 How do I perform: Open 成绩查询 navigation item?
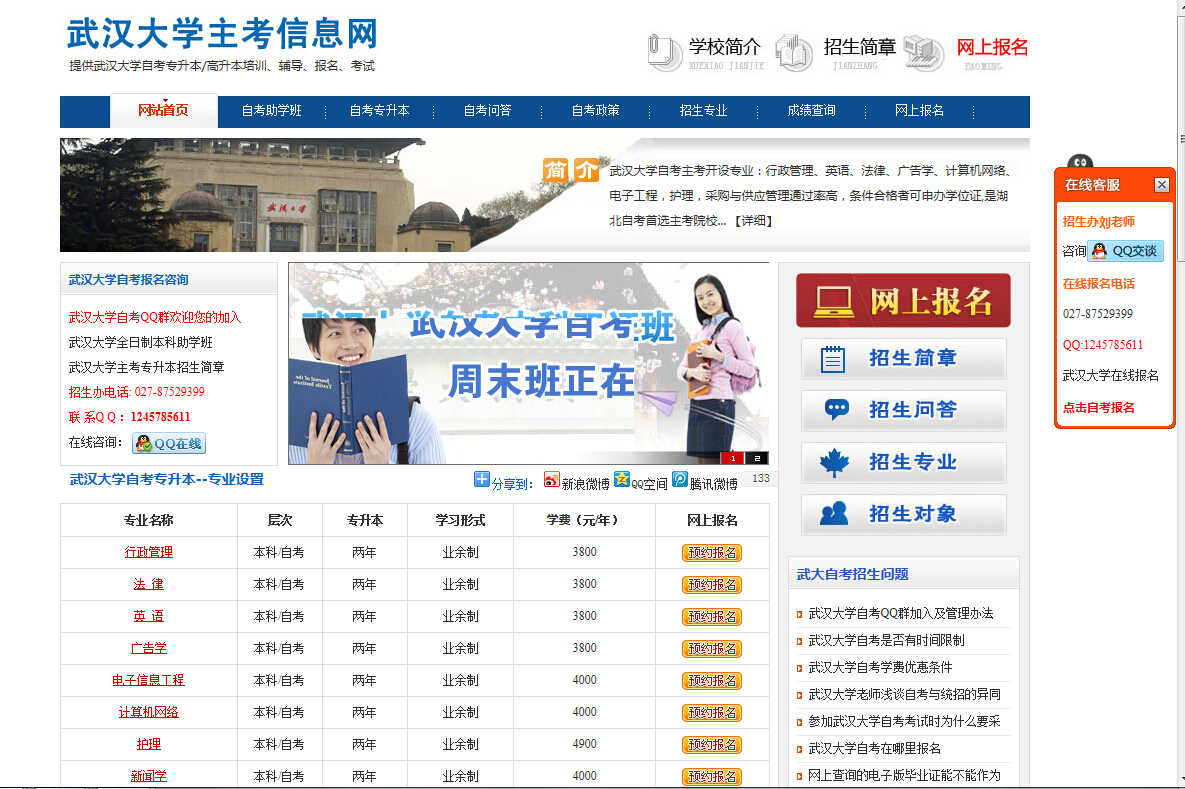pyautogui.click(x=812, y=111)
